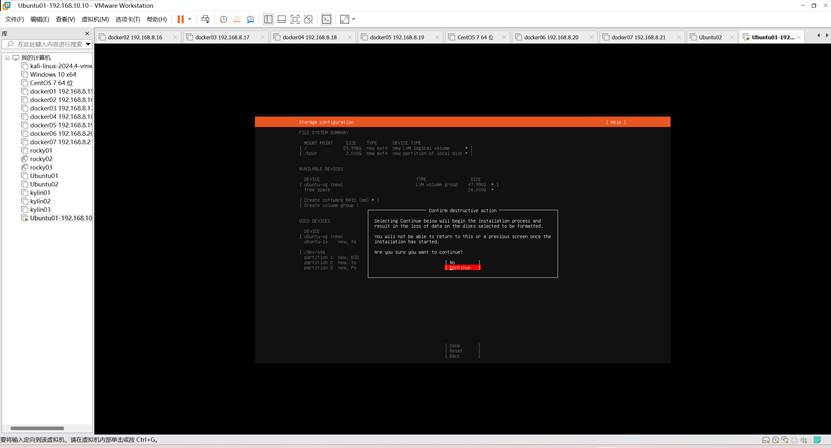Open the library search dropdown arrow

coord(88,44)
